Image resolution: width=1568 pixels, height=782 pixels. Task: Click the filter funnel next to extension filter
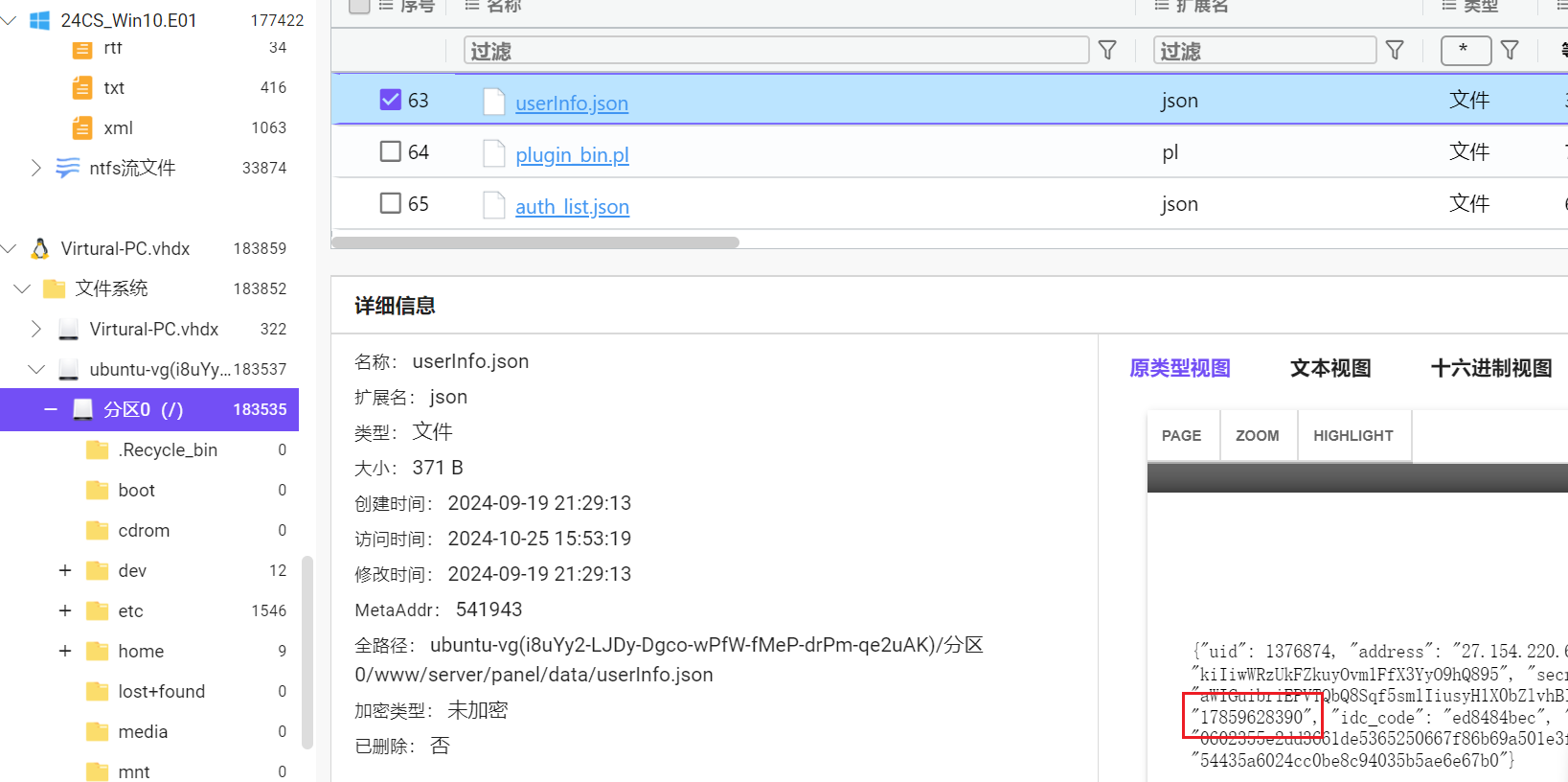click(1395, 50)
